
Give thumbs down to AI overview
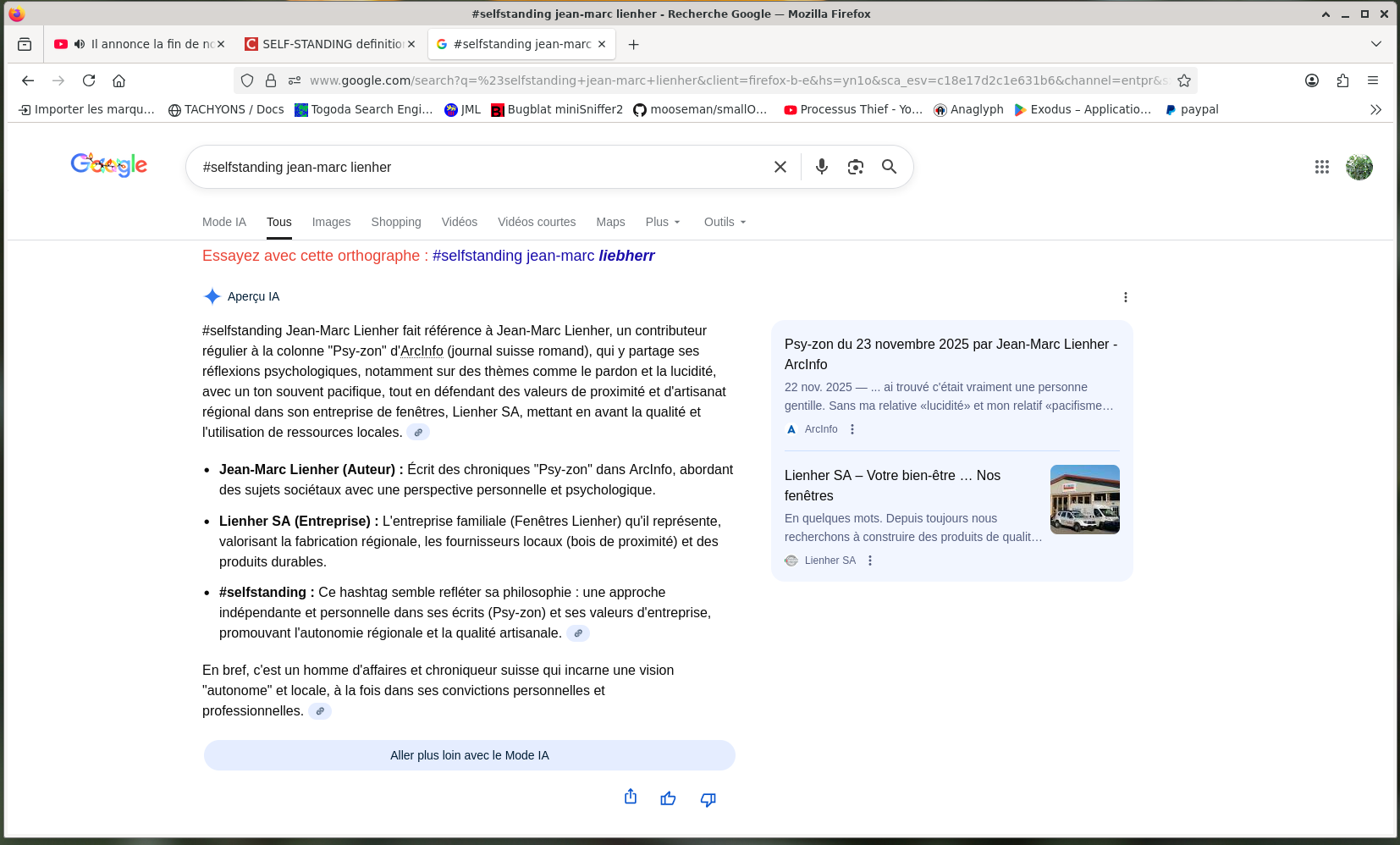coord(708,799)
